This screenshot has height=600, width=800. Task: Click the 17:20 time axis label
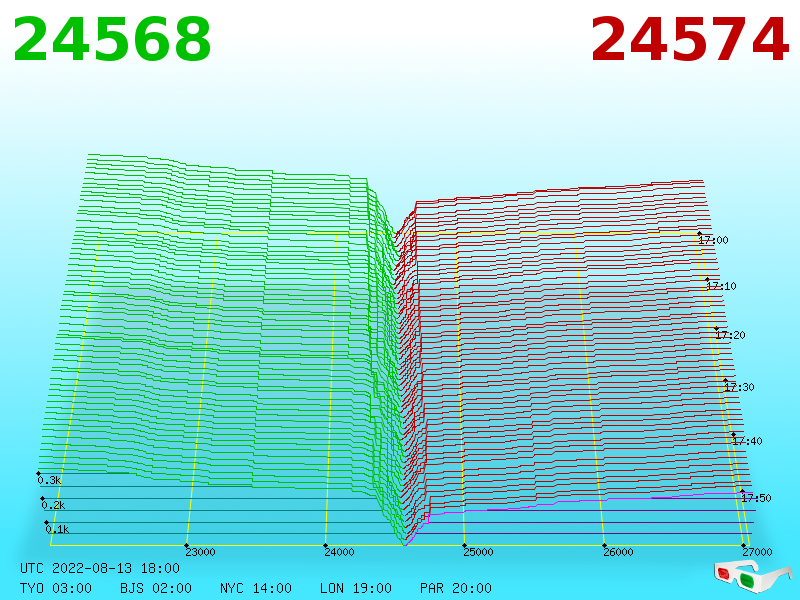coord(730,335)
